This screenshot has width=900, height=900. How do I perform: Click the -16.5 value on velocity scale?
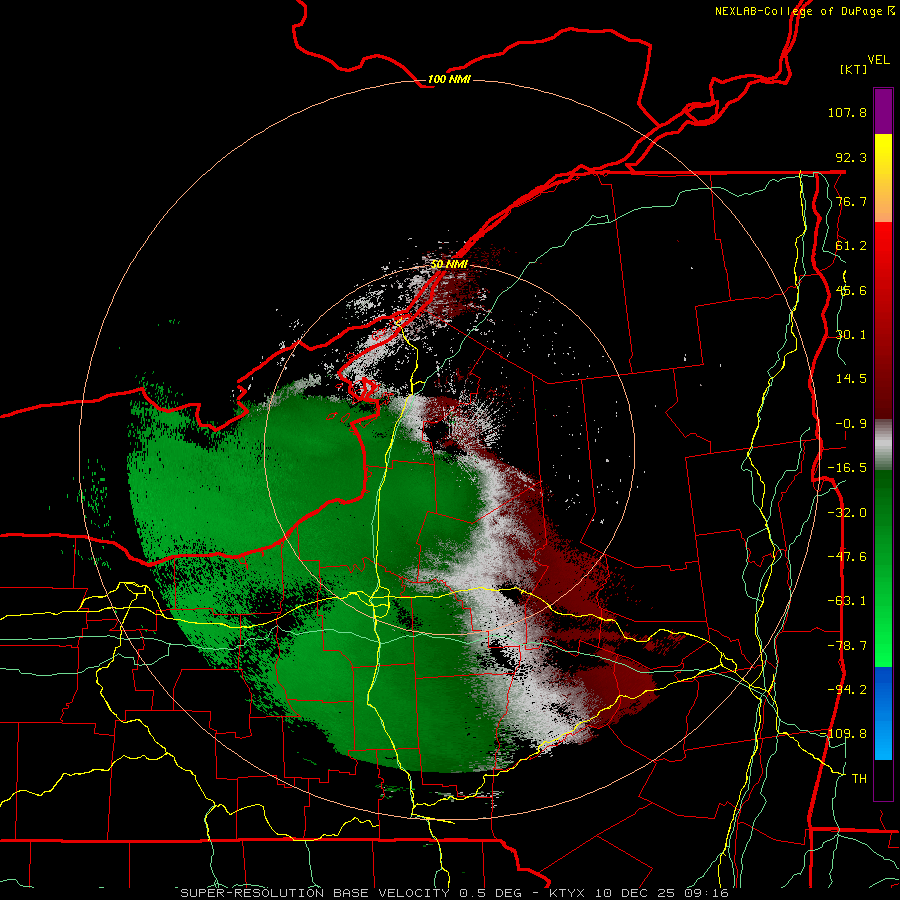pos(847,468)
